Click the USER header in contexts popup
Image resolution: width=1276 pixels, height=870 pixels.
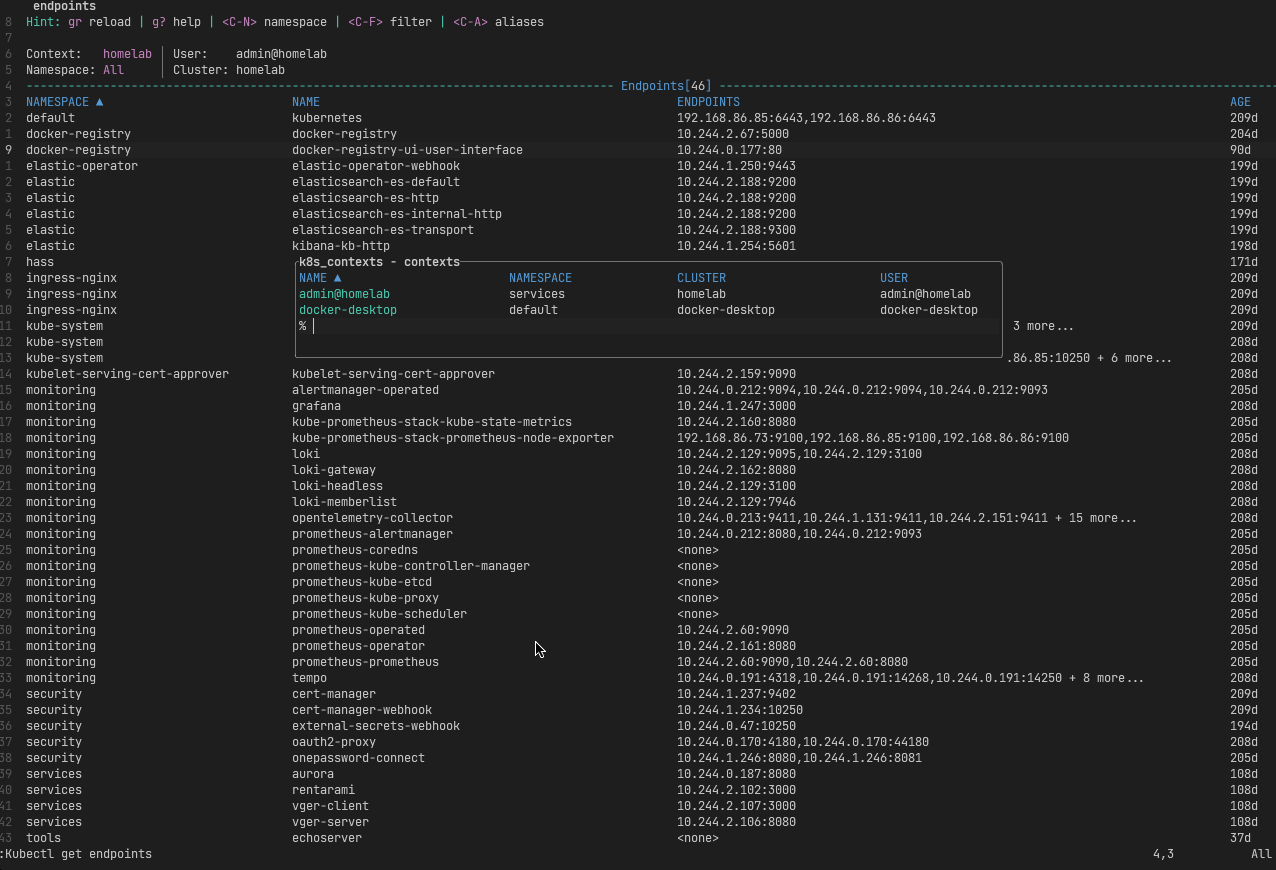[894, 278]
